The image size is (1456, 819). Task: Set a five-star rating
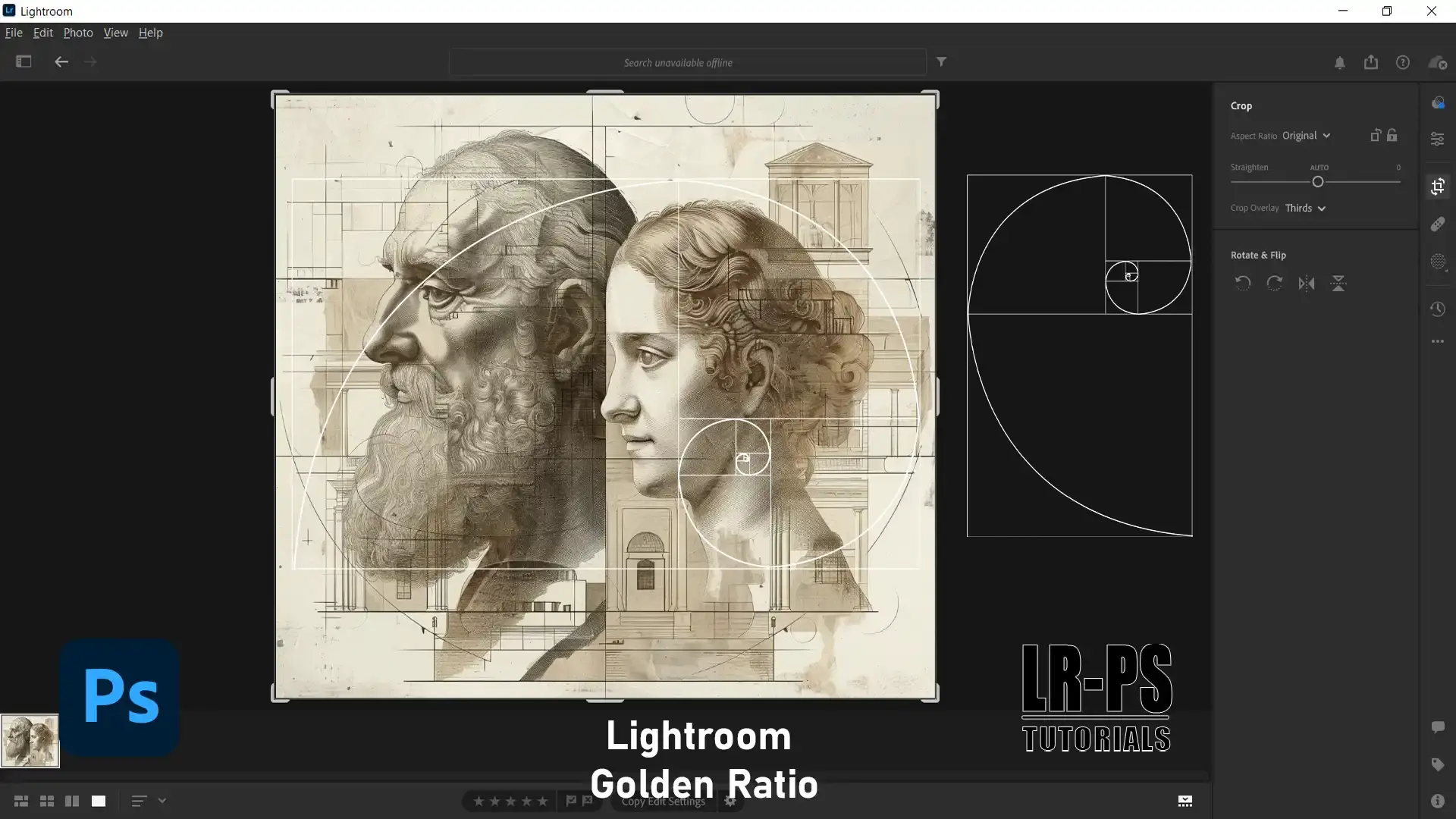tap(542, 801)
